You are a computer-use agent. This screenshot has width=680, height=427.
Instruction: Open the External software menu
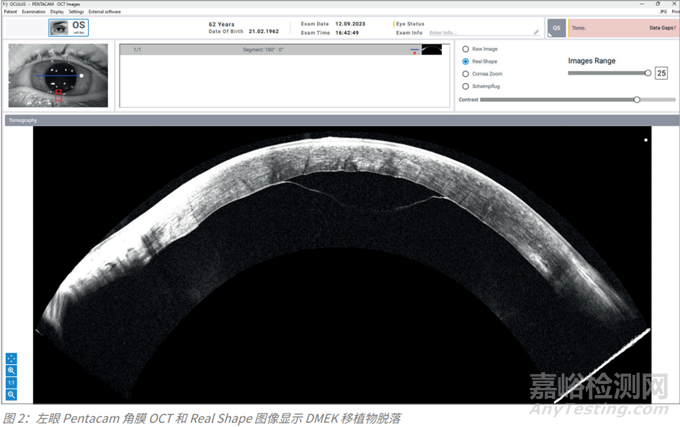(x=104, y=11)
